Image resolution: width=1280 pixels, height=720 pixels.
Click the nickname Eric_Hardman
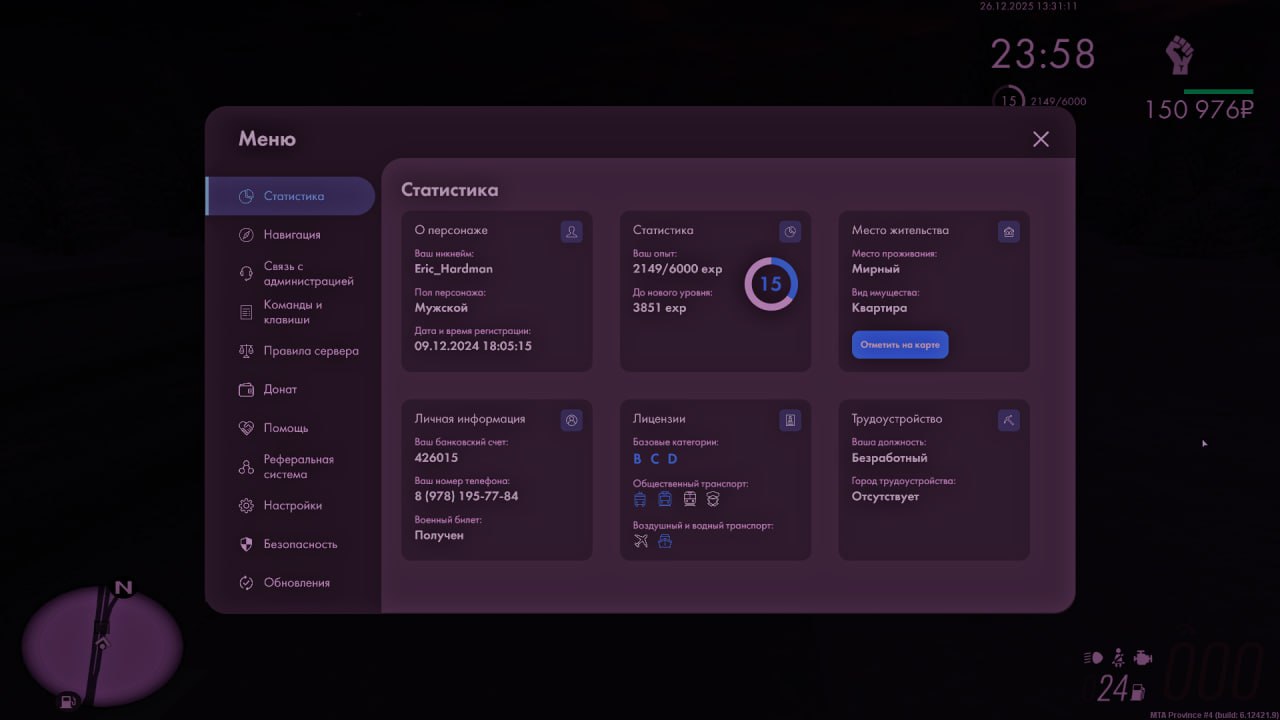pyautogui.click(x=454, y=269)
